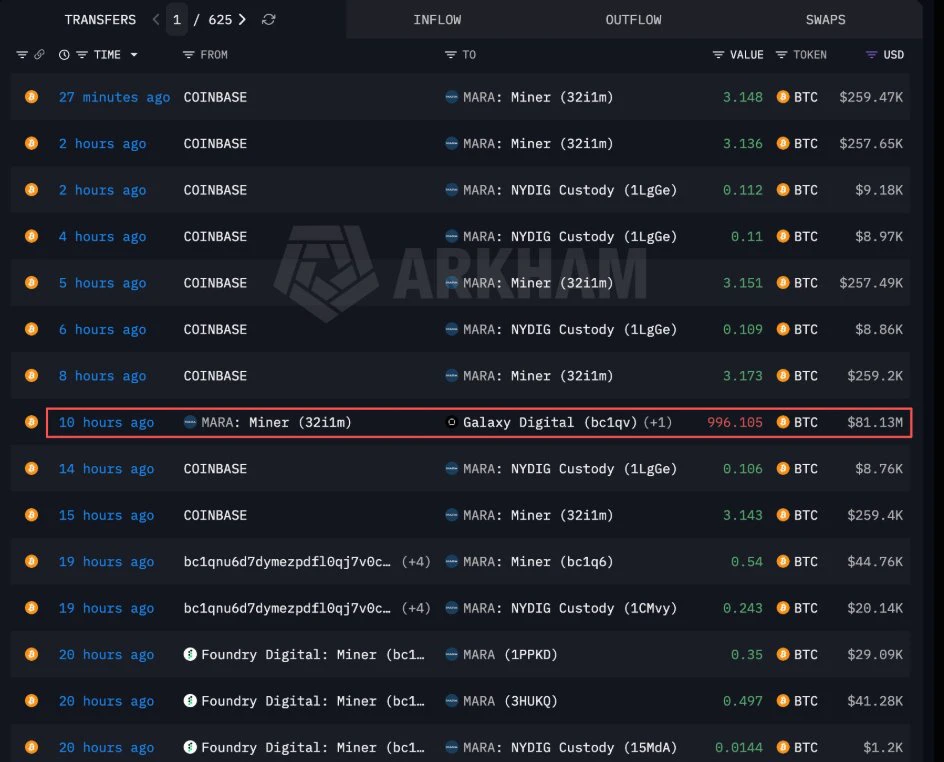The height and width of the screenshot is (762, 944).
Task: Open MARA (1PPKD) address link
Action: [510, 655]
